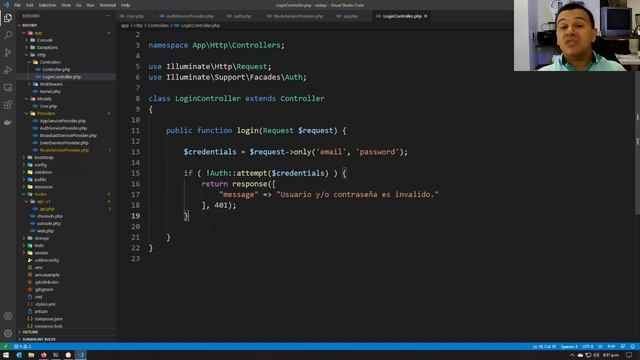Open the Terminal menu
The image size is (640, 360).
[108, 5]
